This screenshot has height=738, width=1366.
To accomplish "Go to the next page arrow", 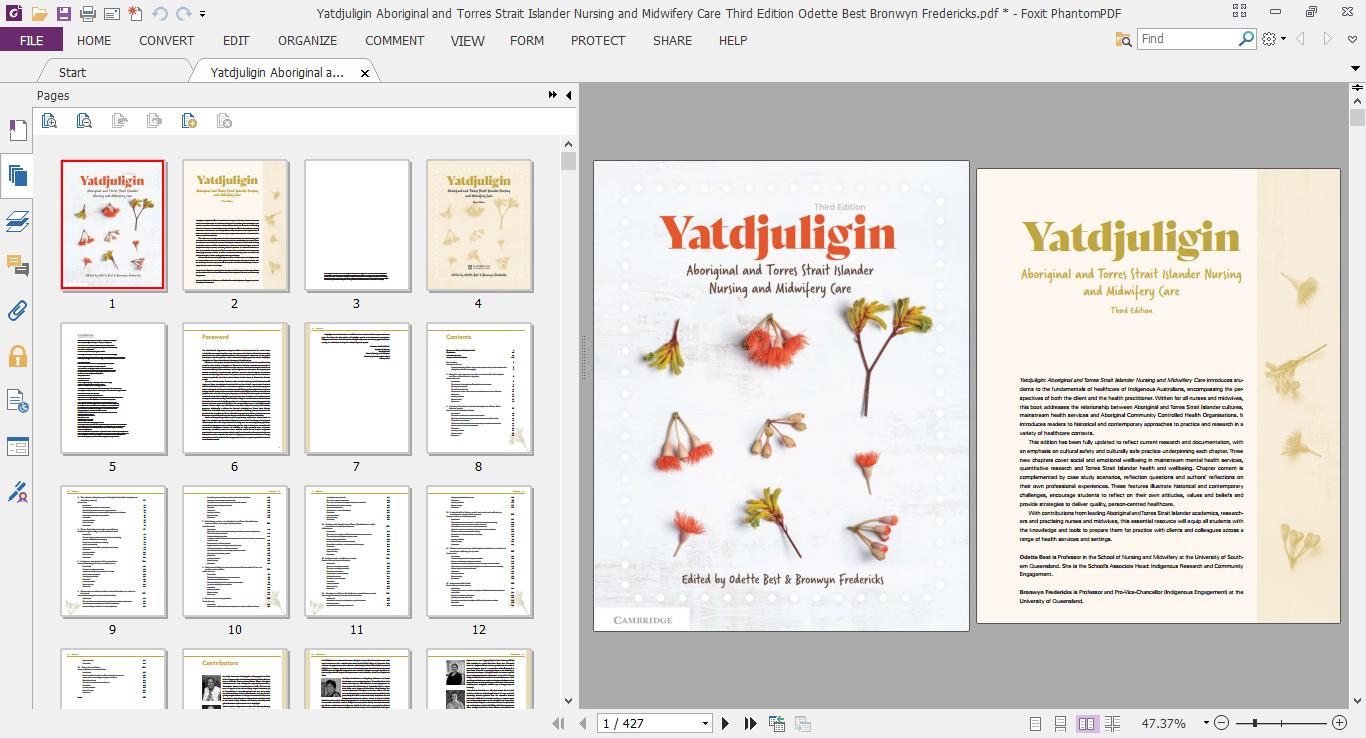I will pyautogui.click(x=726, y=723).
